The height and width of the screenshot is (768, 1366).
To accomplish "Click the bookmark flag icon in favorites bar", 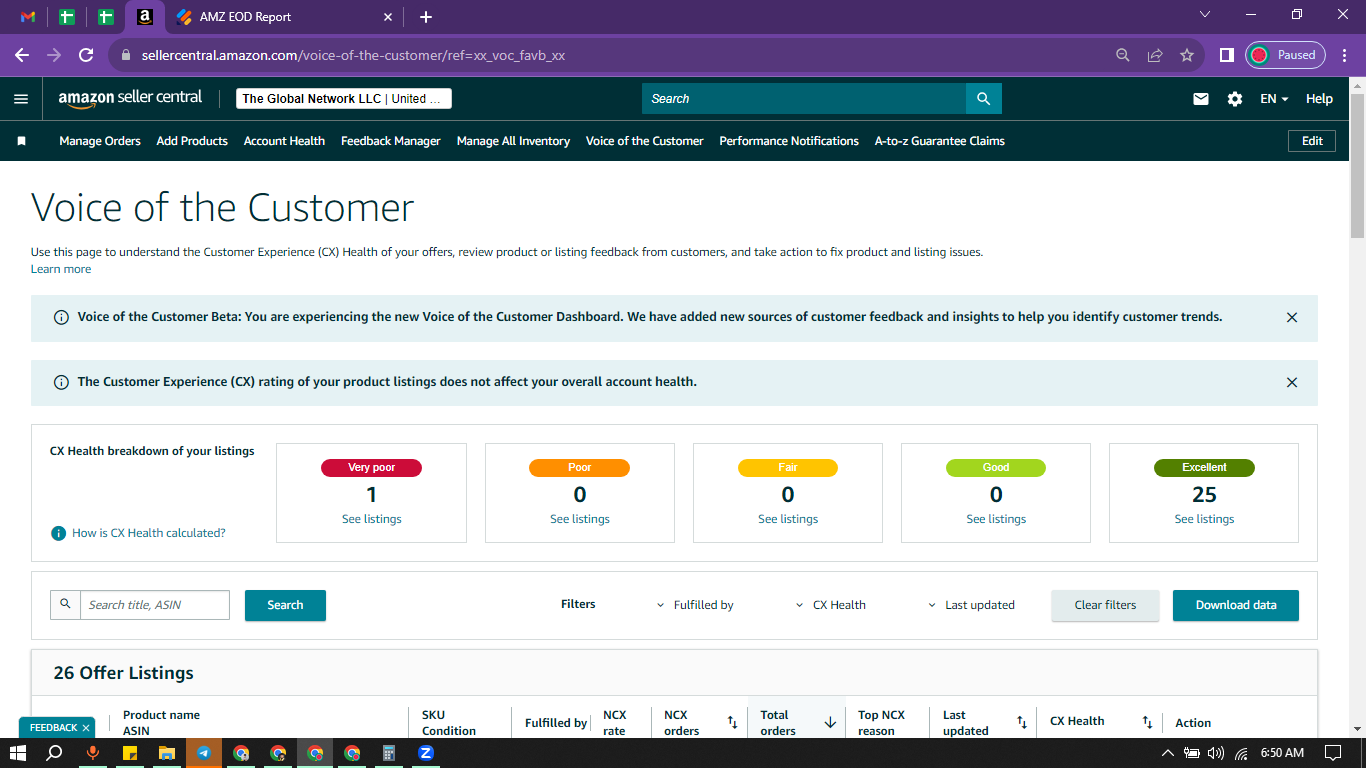I will pyautogui.click(x=21, y=141).
